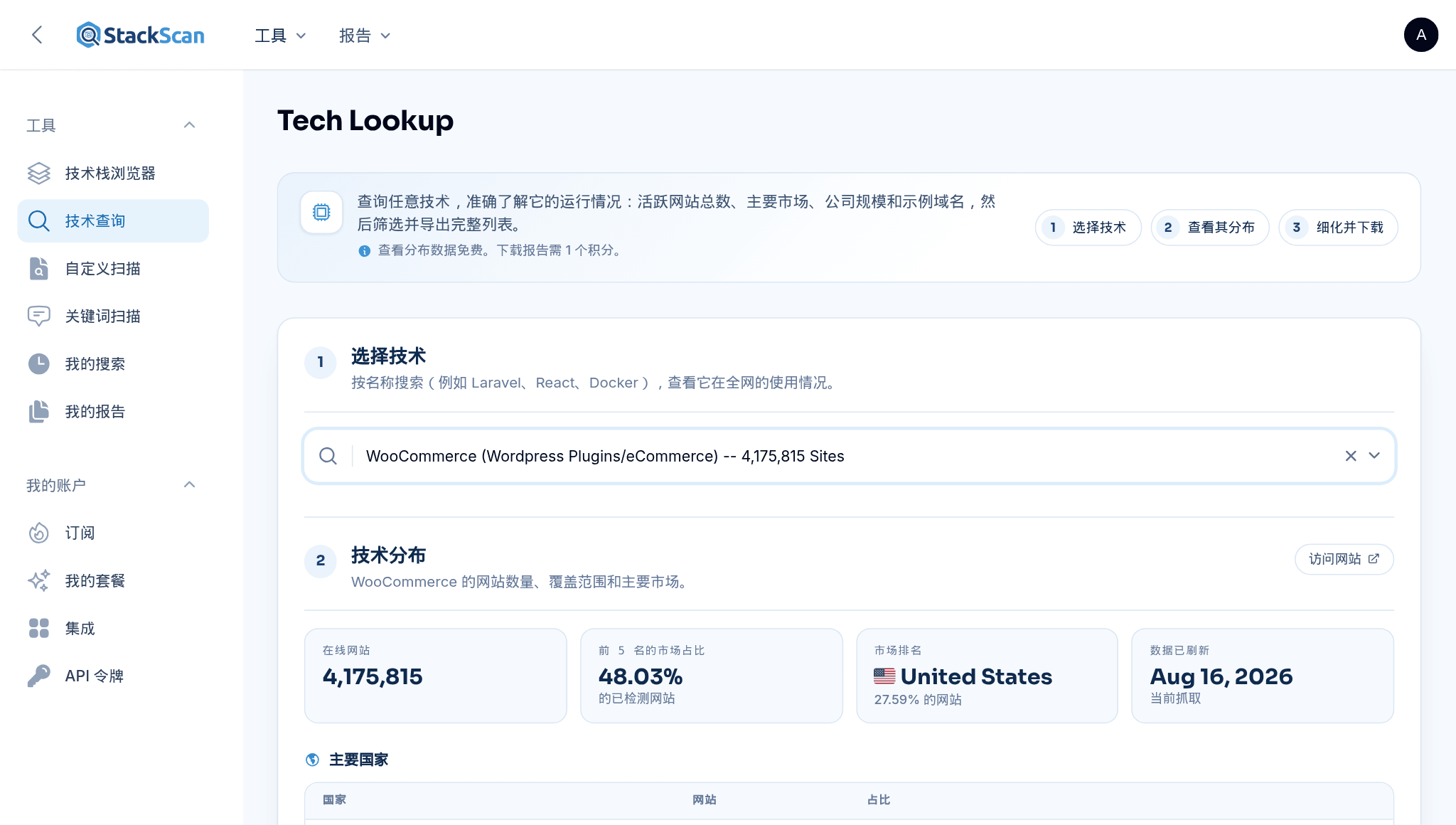Click step 2 查看其分布 pill
The image size is (1456, 825).
pyautogui.click(x=1209, y=228)
